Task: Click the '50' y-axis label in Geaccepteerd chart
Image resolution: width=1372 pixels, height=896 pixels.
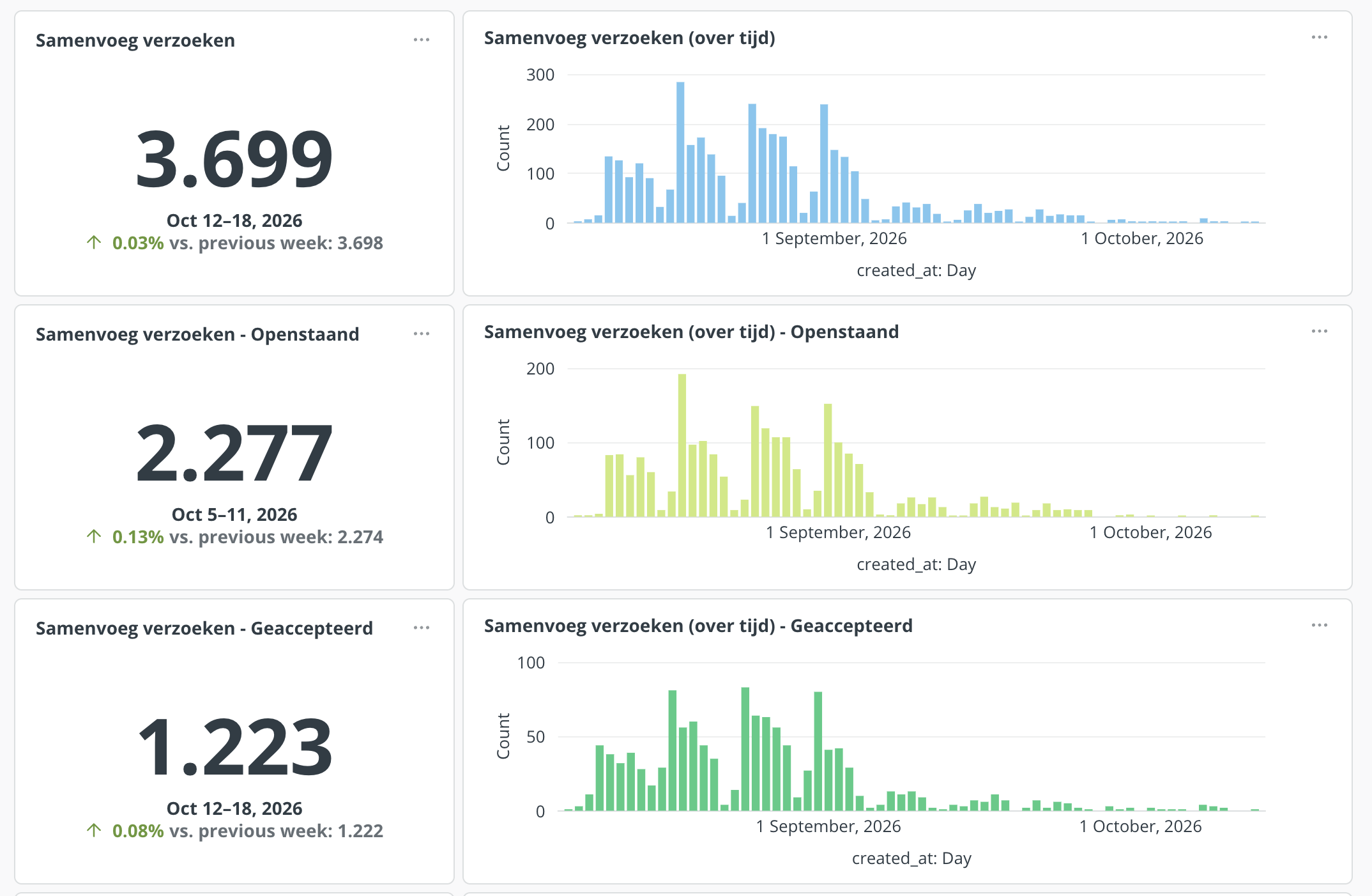Action: [535, 737]
